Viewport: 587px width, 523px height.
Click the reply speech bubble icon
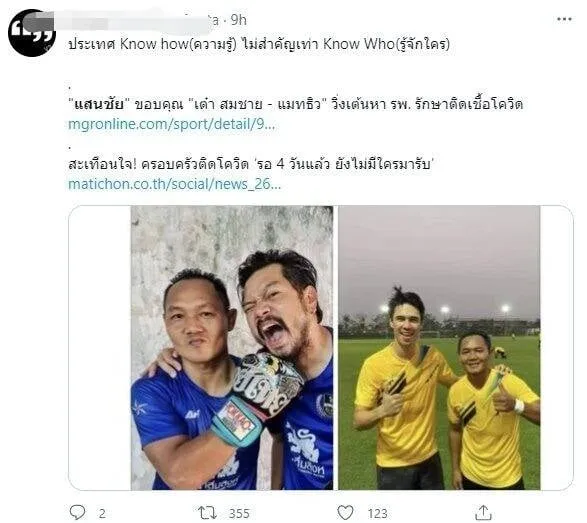click(x=77, y=512)
